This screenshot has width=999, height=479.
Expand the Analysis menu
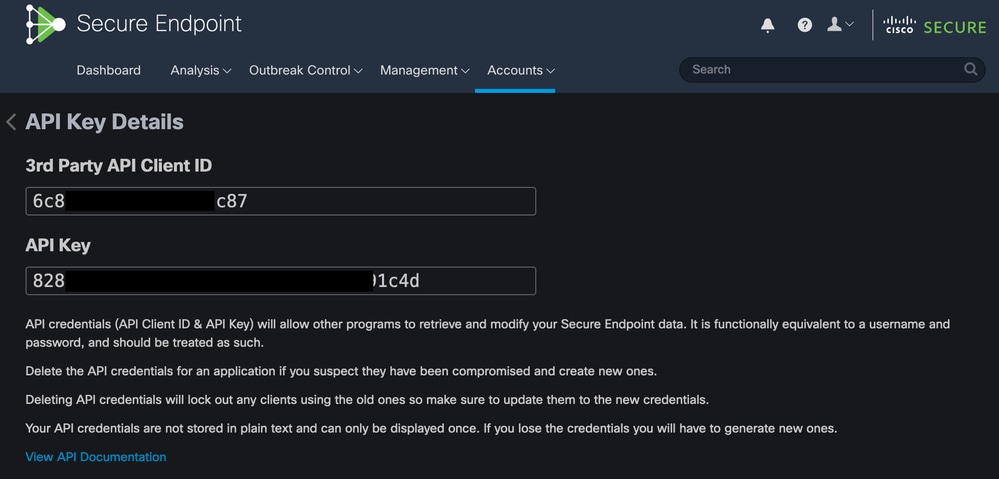coord(201,70)
